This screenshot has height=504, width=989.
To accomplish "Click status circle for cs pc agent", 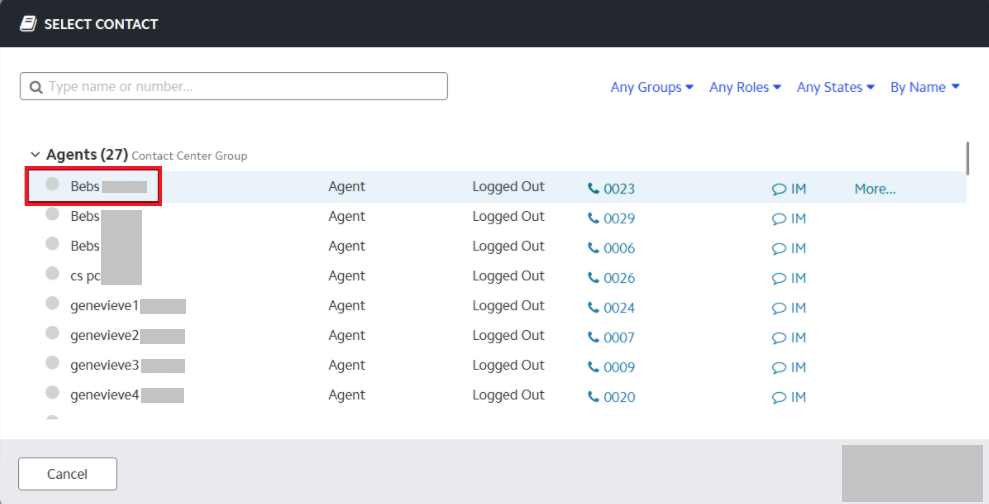I will point(52,273).
